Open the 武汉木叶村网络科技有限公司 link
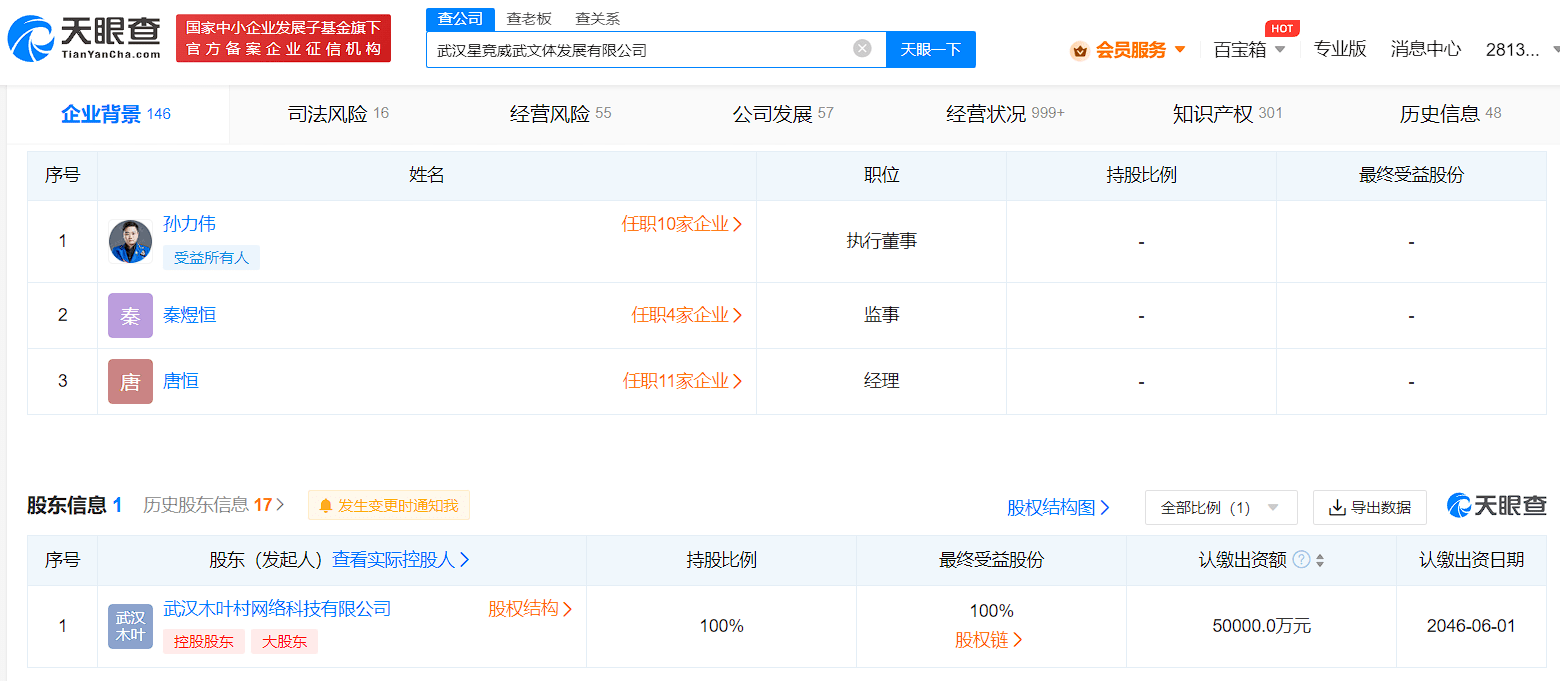Screen dimensions: 1560x681 pyautogui.click(x=277, y=609)
